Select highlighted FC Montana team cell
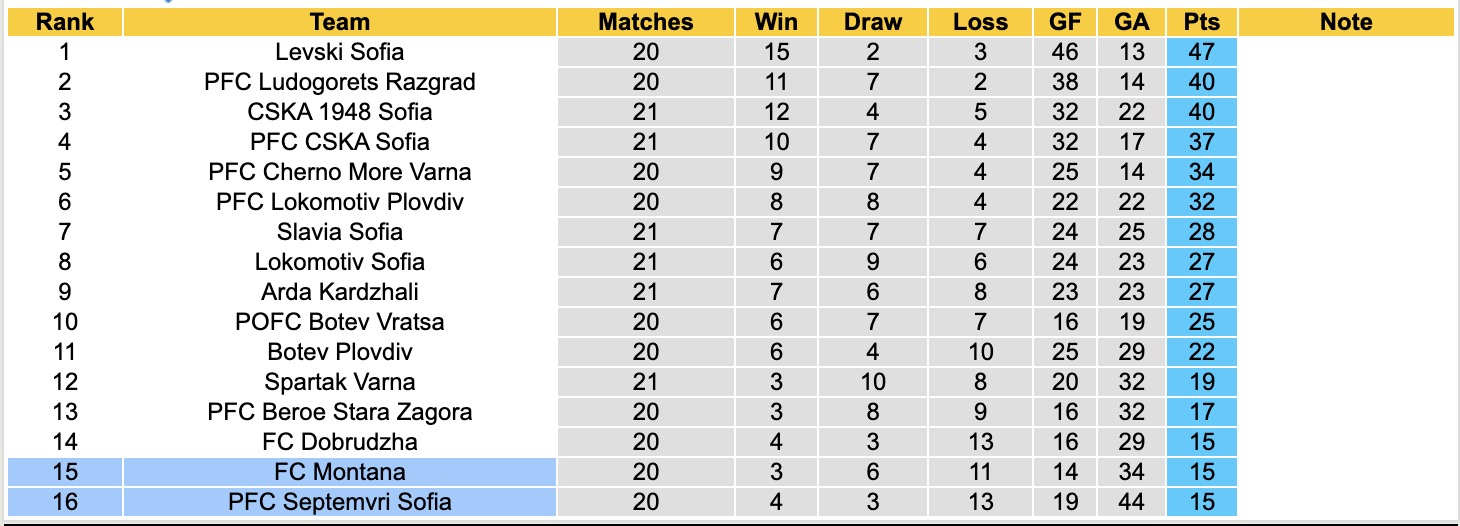The width and height of the screenshot is (1460, 526). click(340, 472)
